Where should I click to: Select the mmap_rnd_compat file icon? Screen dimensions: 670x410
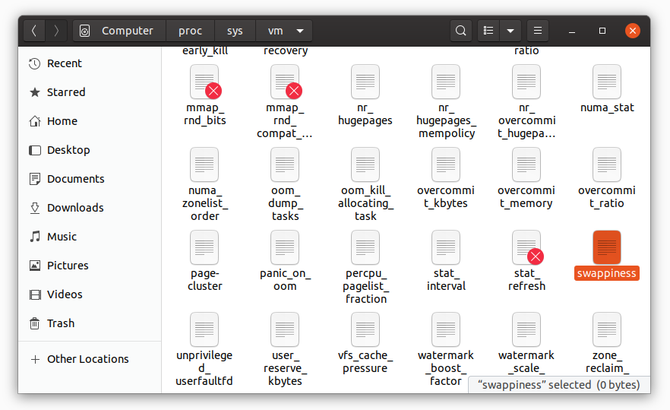285,82
